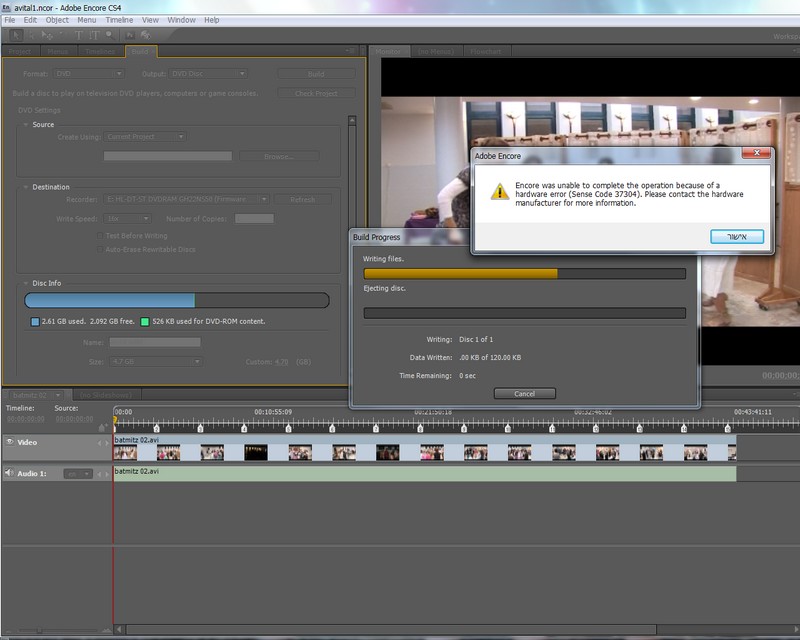Image resolution: width=800 pixels, height=640 pixels.
Task: Click the Browse button
Action: point(279,156)
